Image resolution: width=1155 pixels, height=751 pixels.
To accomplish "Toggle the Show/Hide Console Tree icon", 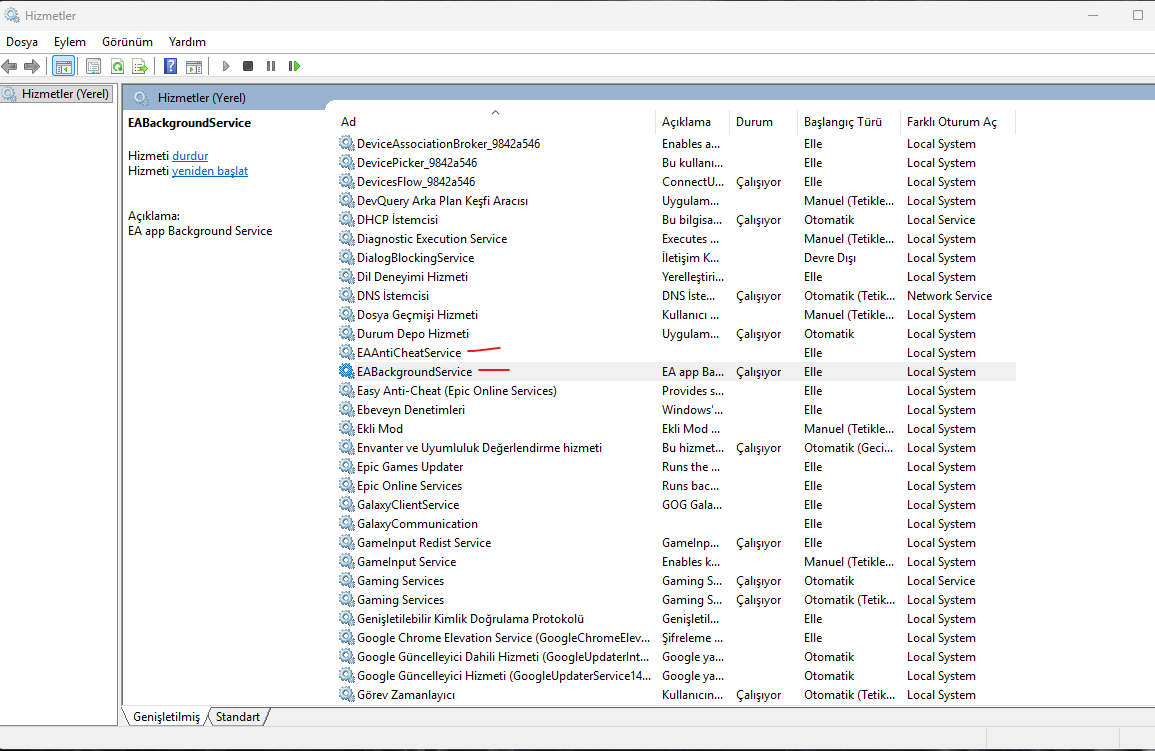I will pyautogui.click(x=64, y=66).
